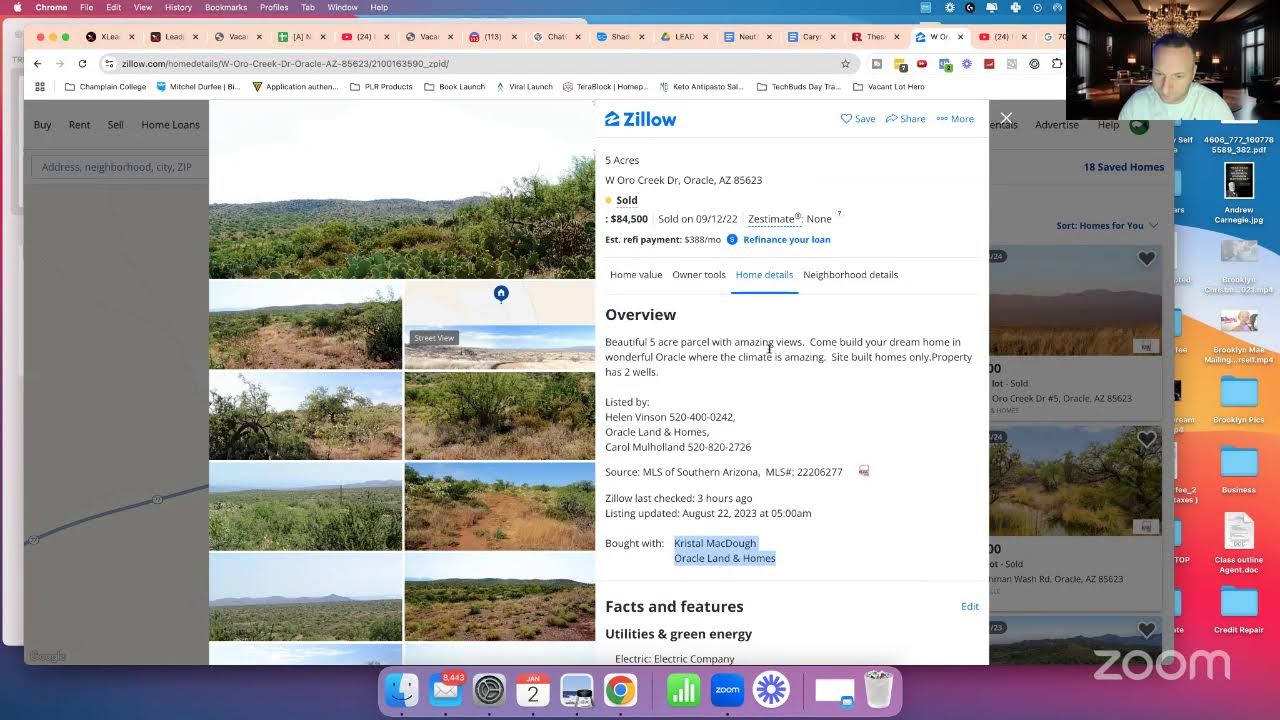This screenshot has height=720, width=1280.
Task: Open the Street View map thumbnail
Action: tap(500, 326)
